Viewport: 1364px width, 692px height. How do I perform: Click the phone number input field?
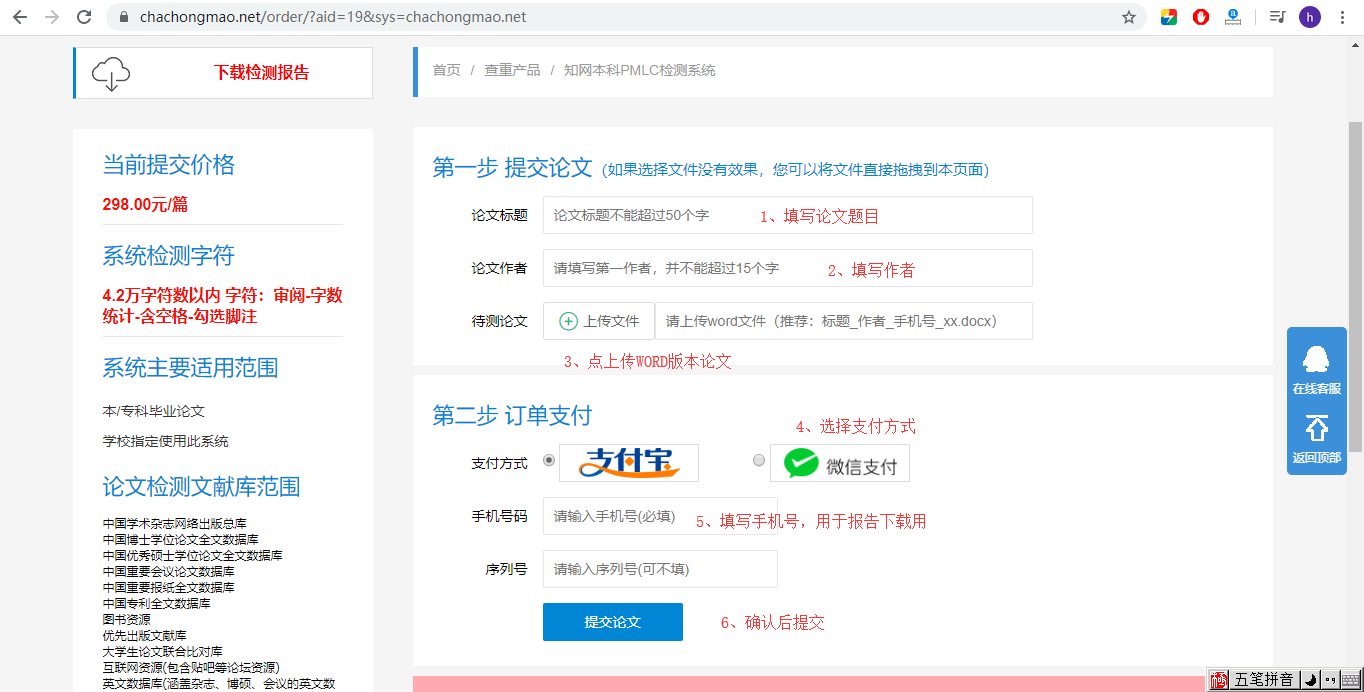660,515
